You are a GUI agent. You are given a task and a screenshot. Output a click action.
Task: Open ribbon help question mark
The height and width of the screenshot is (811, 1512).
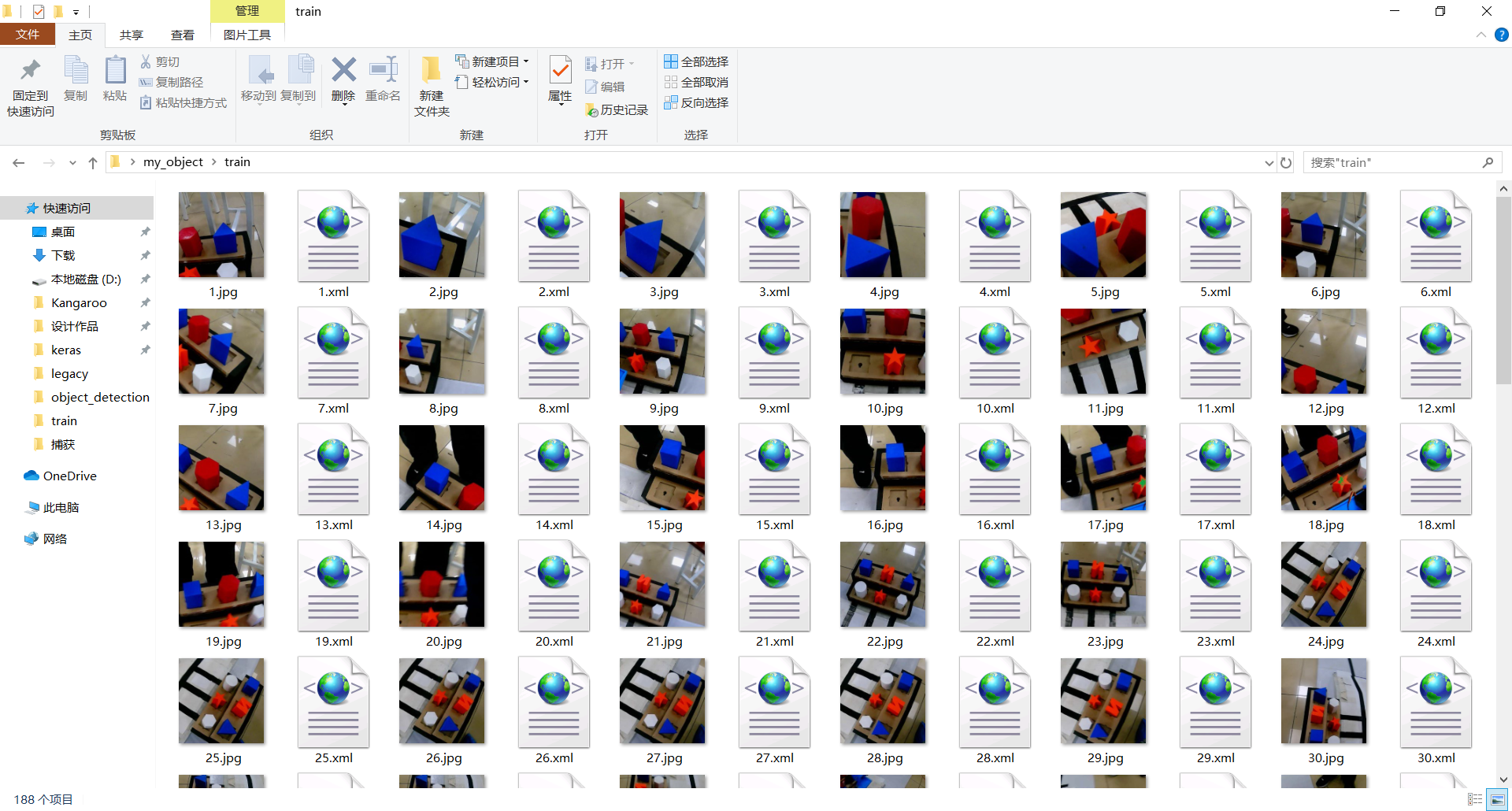(x=1502, y=35)
